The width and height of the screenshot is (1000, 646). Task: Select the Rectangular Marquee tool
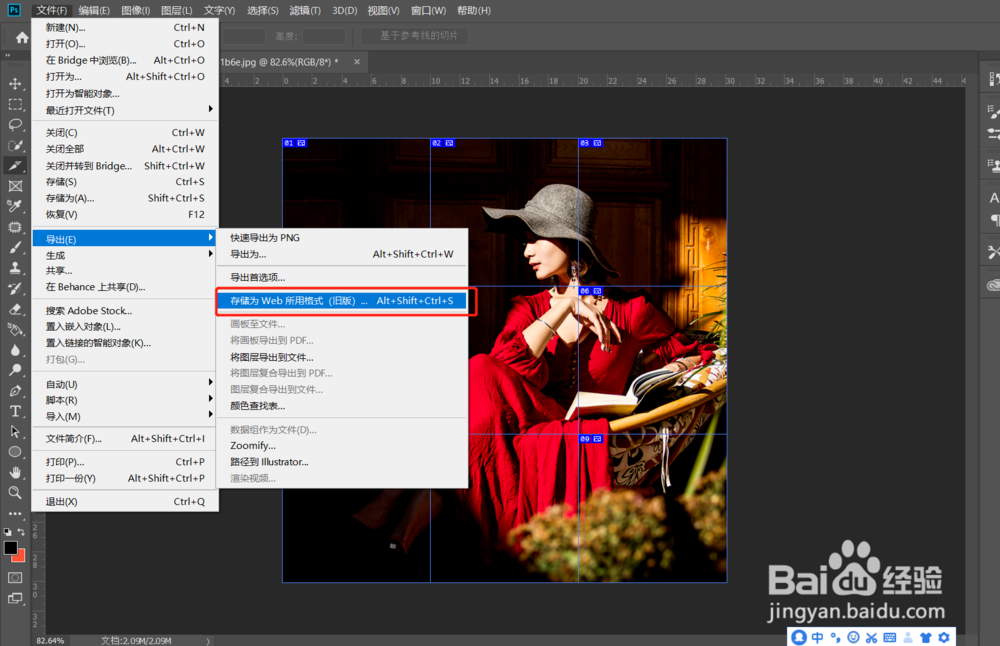click(15, 104)
